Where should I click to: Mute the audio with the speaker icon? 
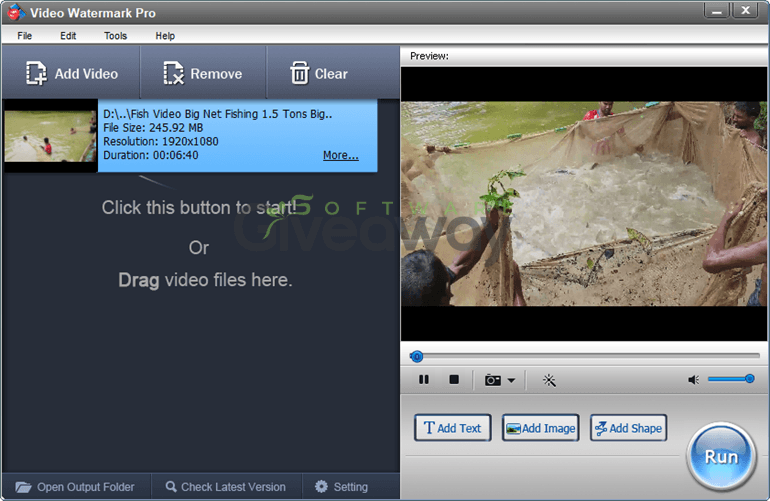(x=693, y=380)
